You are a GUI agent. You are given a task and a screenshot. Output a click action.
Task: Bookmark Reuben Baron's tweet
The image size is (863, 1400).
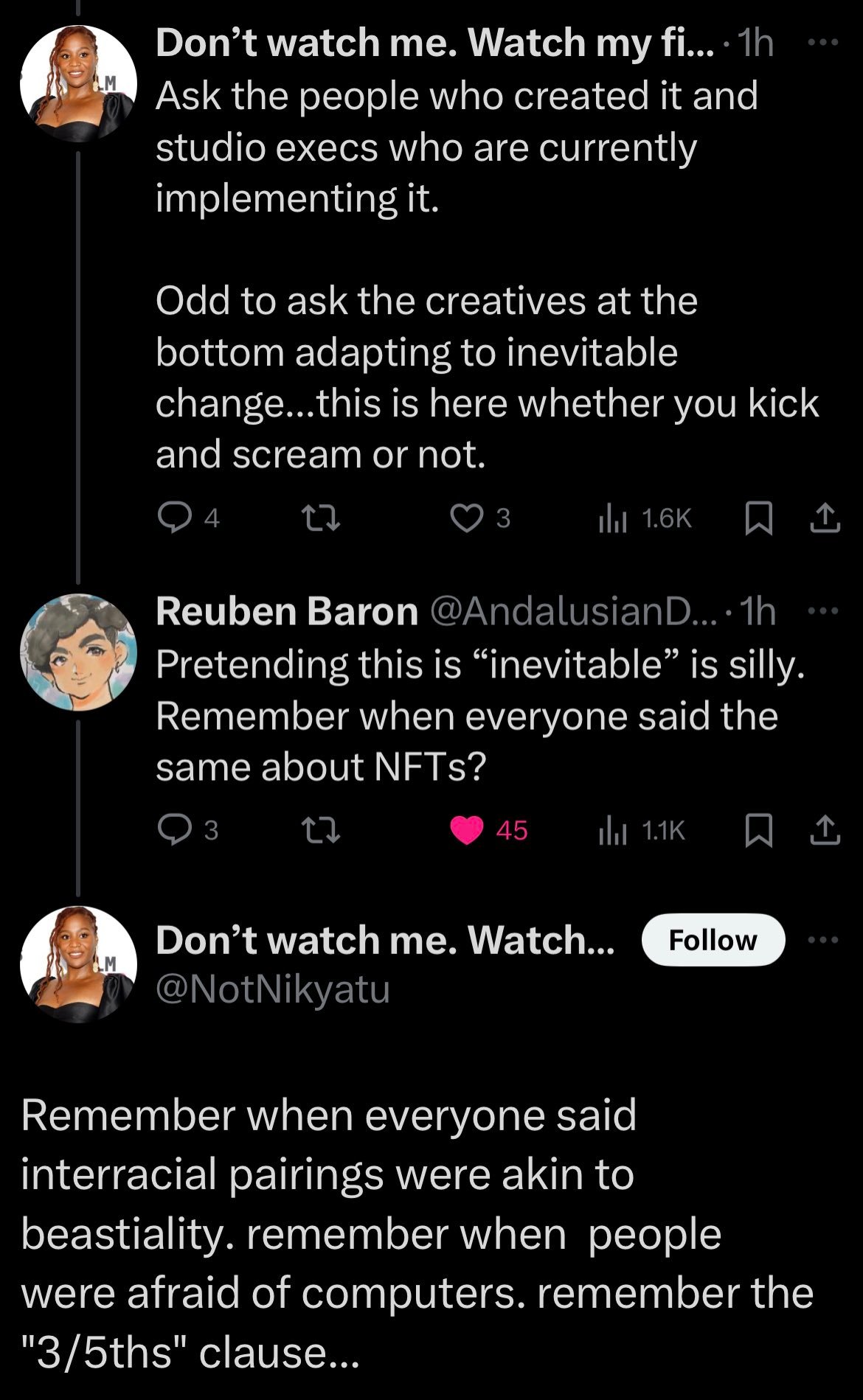(x=758, y=830)
